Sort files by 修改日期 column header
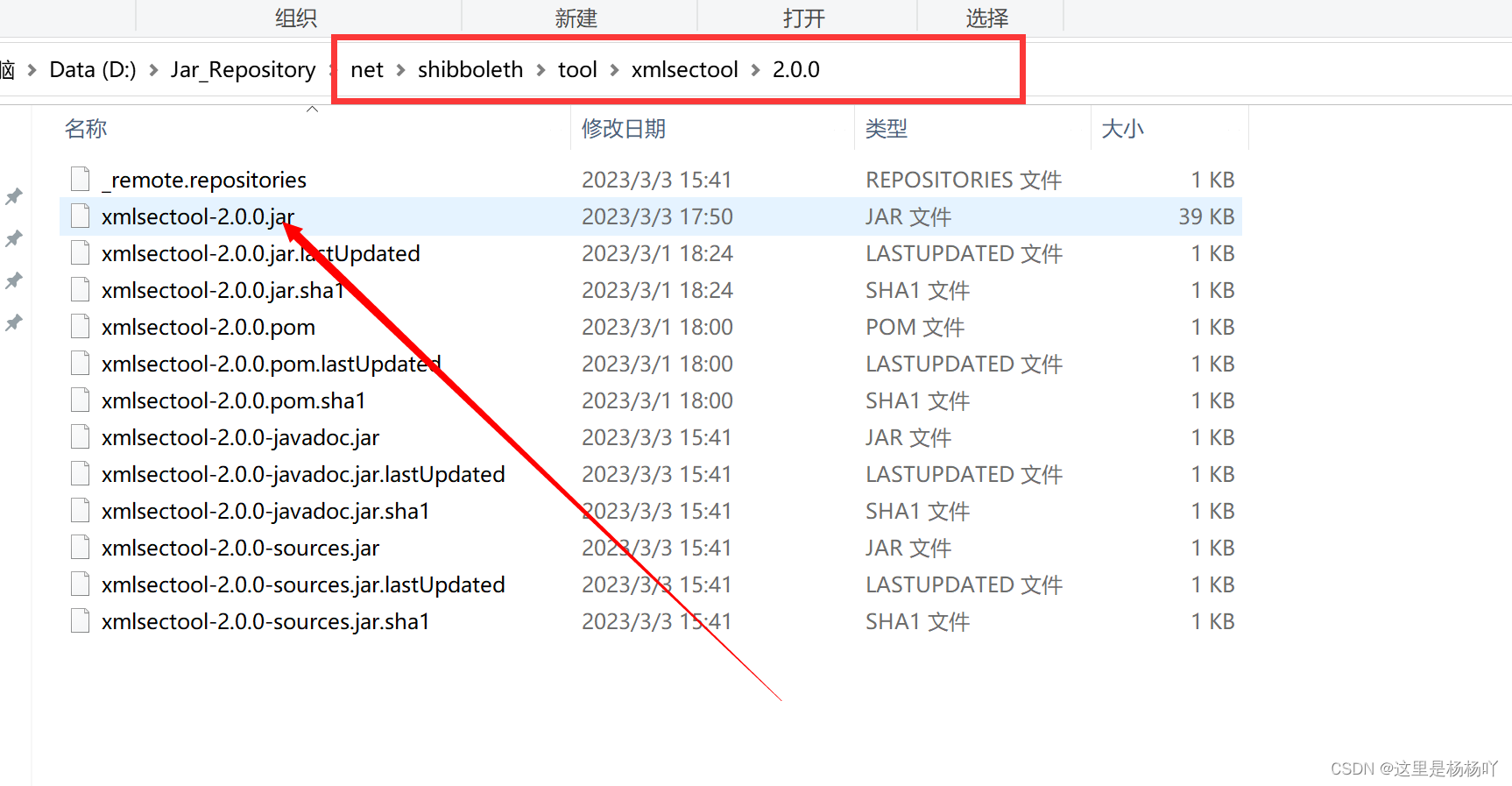Image resolution: width=1512 pixels, height=786 pixels. (624, 129)
